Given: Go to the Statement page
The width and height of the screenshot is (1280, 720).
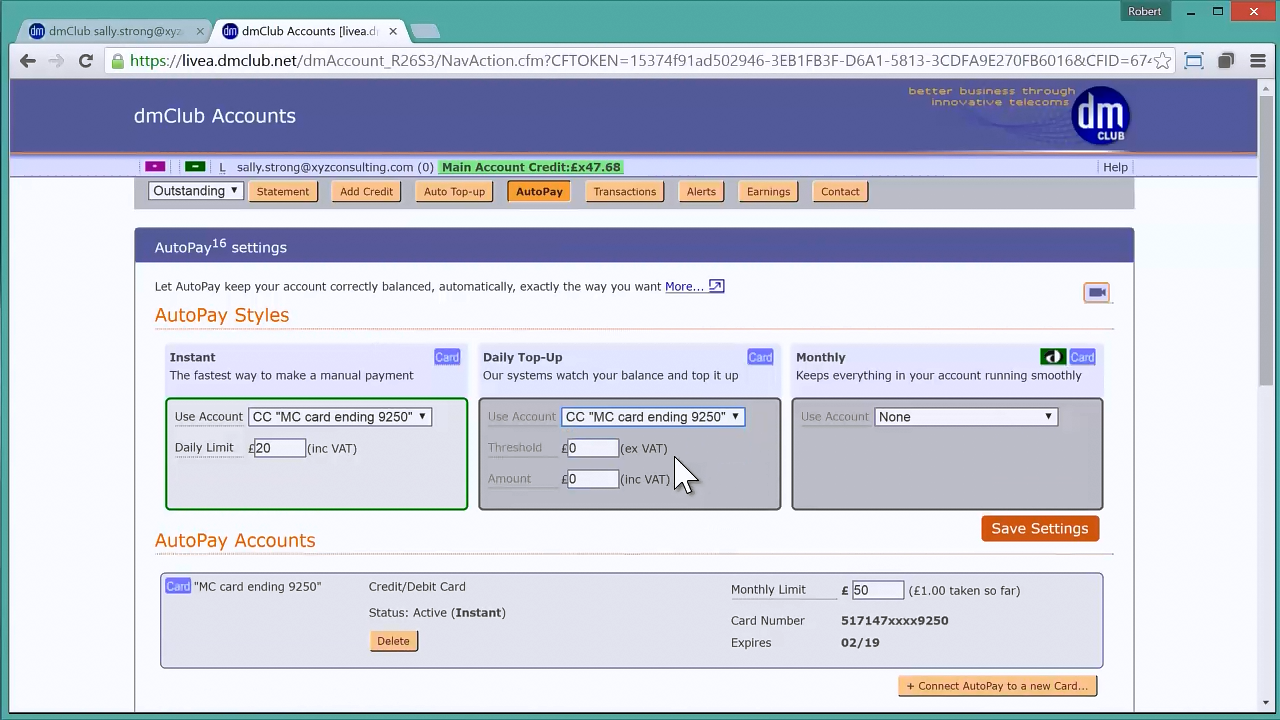Looking at the screenshot, I should click(x=283, y=192).
